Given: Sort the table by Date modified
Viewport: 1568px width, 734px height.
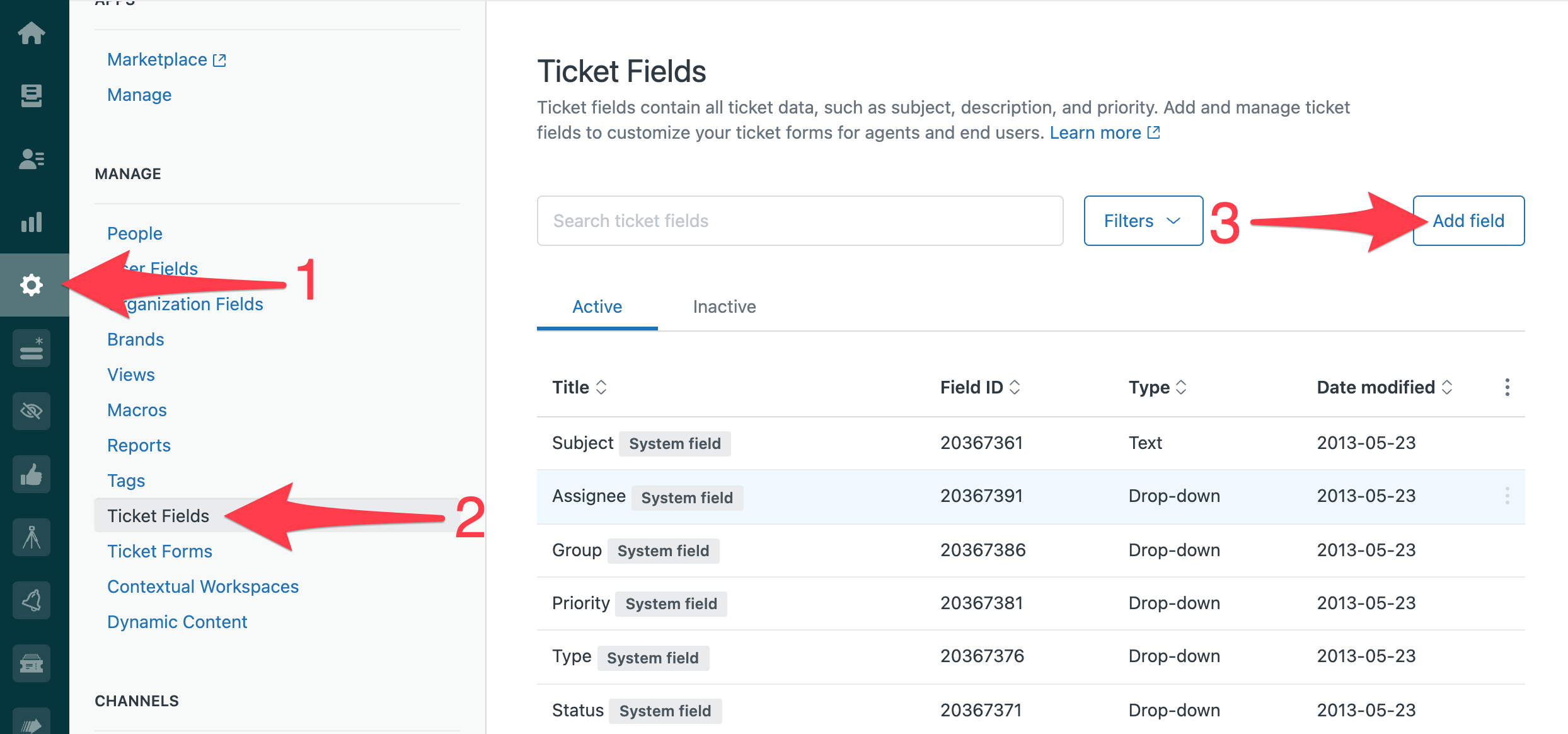Looking at the screenshot, I should [1385, 387].
